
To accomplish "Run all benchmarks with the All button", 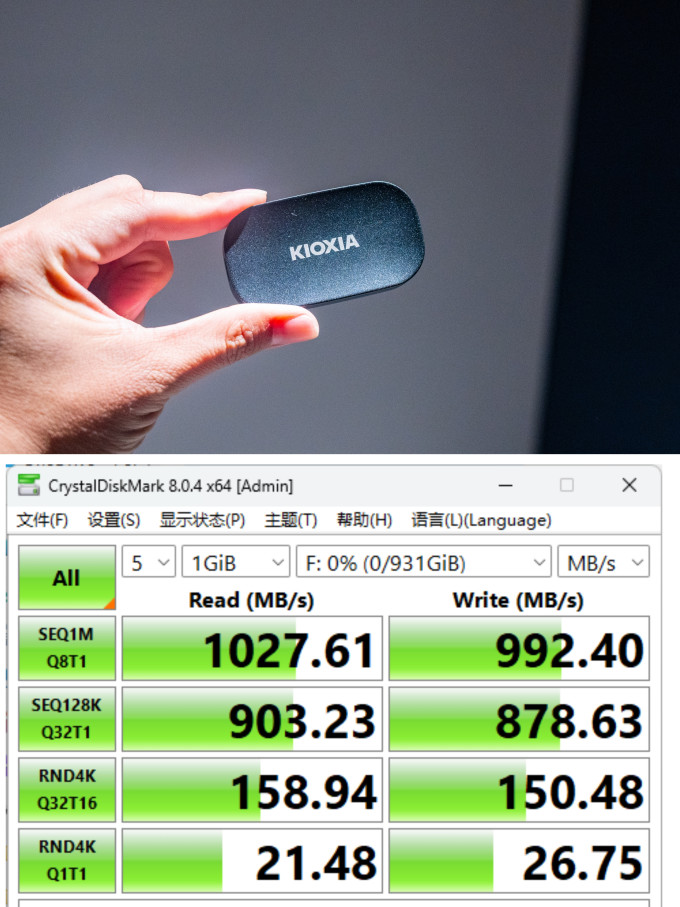I will pyautogui.click(x=67, y=577).
